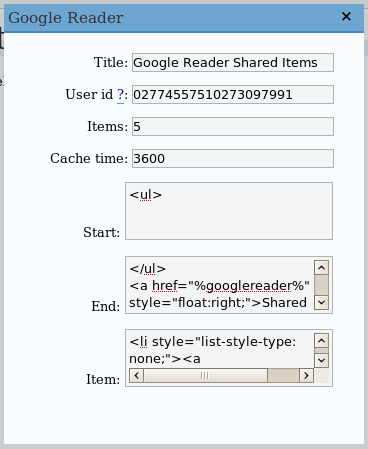Viewport: 368px width, 449px height.
Task: Click the Title input field
Action: pyautogui.click(x=233, y=62)
